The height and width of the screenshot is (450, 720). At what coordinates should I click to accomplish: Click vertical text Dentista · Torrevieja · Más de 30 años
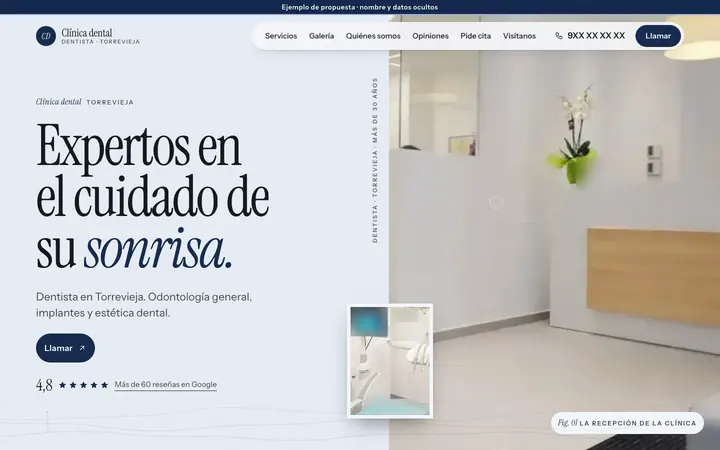coord(375,160)
